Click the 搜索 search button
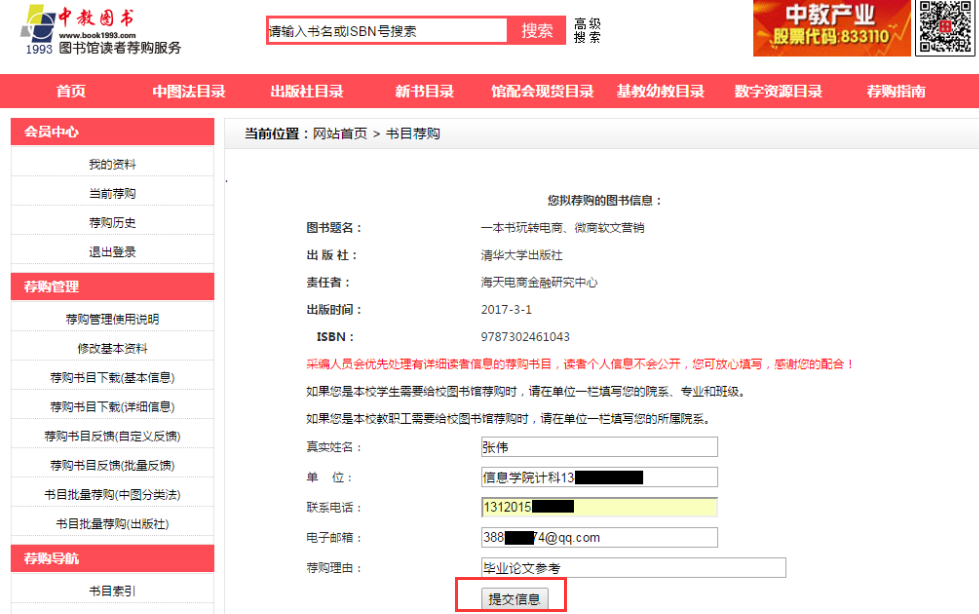 click(537, 30)
